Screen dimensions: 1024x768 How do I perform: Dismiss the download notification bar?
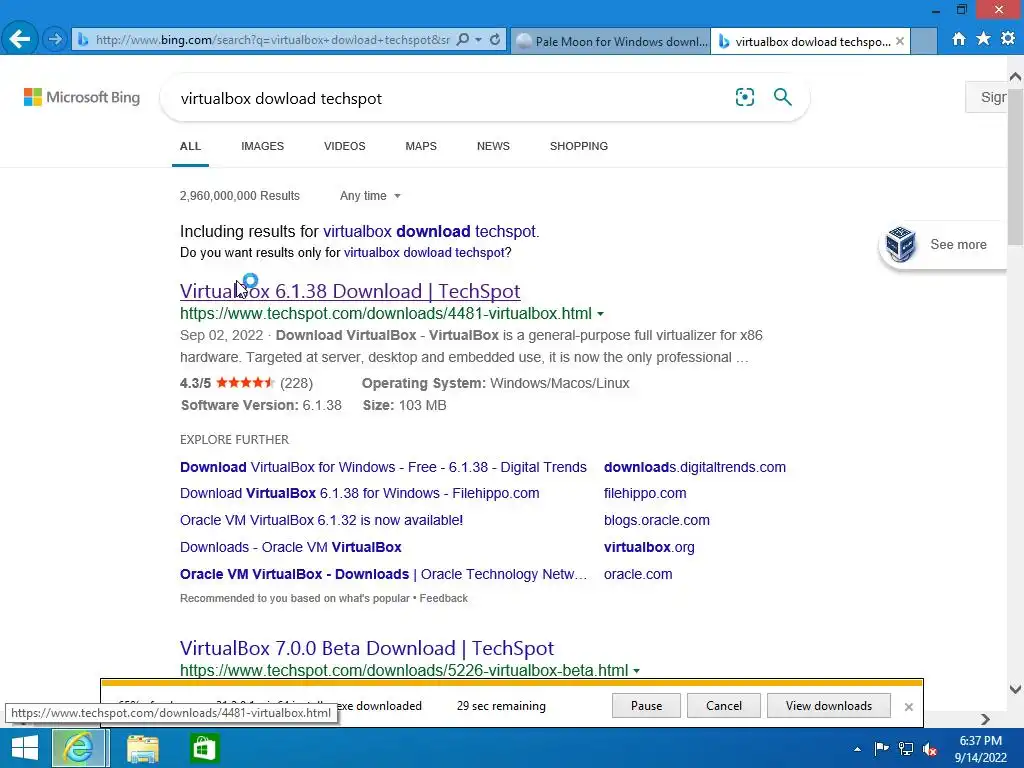(908, 707)
